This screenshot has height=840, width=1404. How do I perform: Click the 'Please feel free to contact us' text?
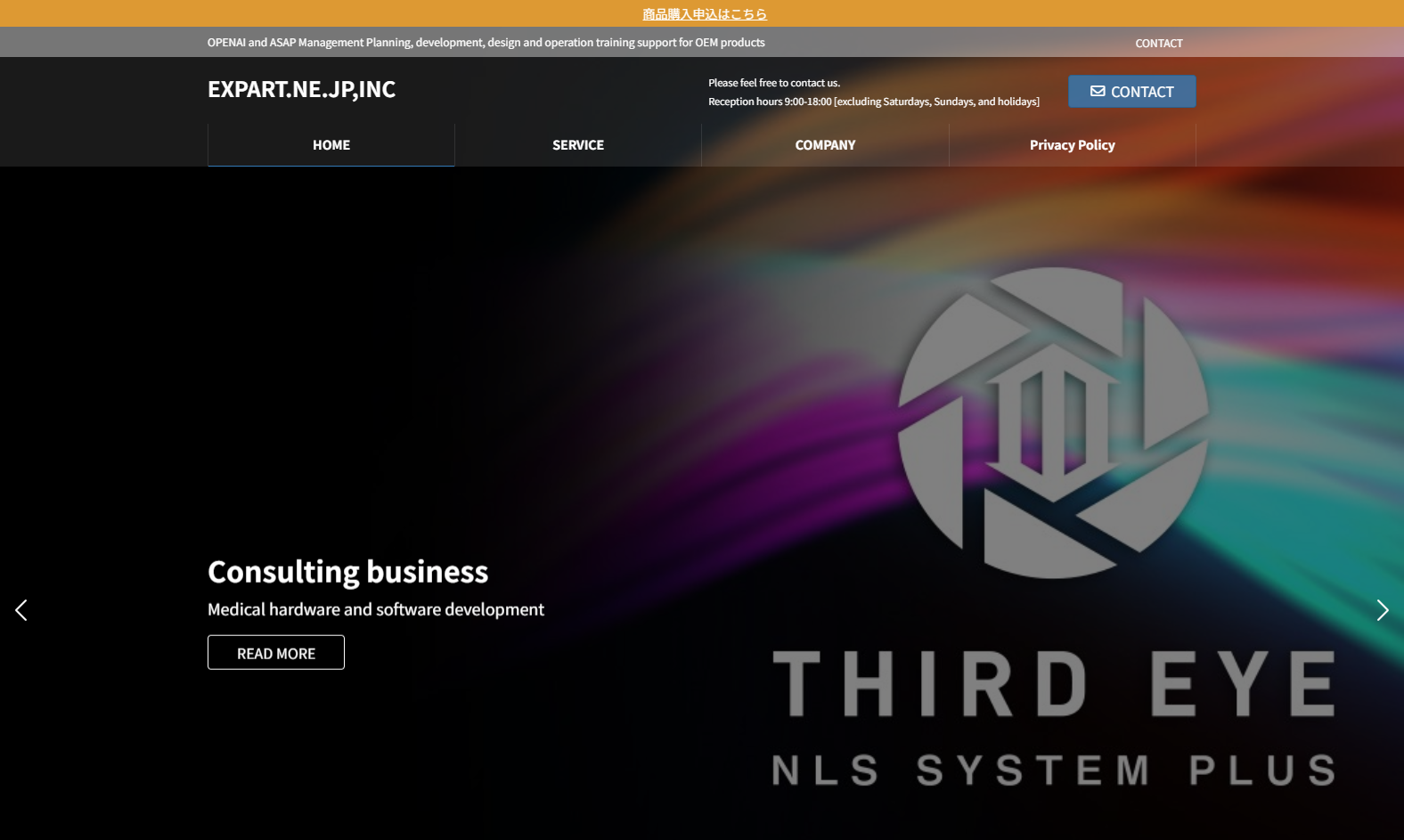click(773, 83)
